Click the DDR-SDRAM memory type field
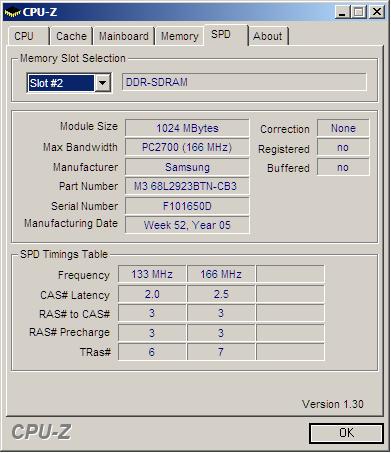This screenshot has height=453, width=391. point(244,82)
